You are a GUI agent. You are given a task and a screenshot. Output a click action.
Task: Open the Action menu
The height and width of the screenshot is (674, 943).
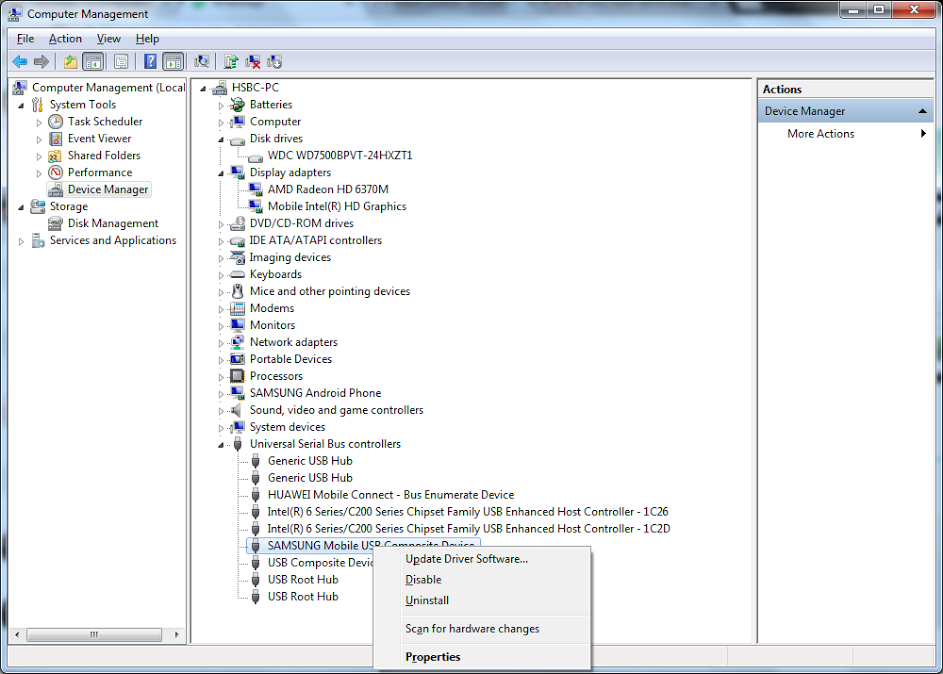click(x=65, y=38)
